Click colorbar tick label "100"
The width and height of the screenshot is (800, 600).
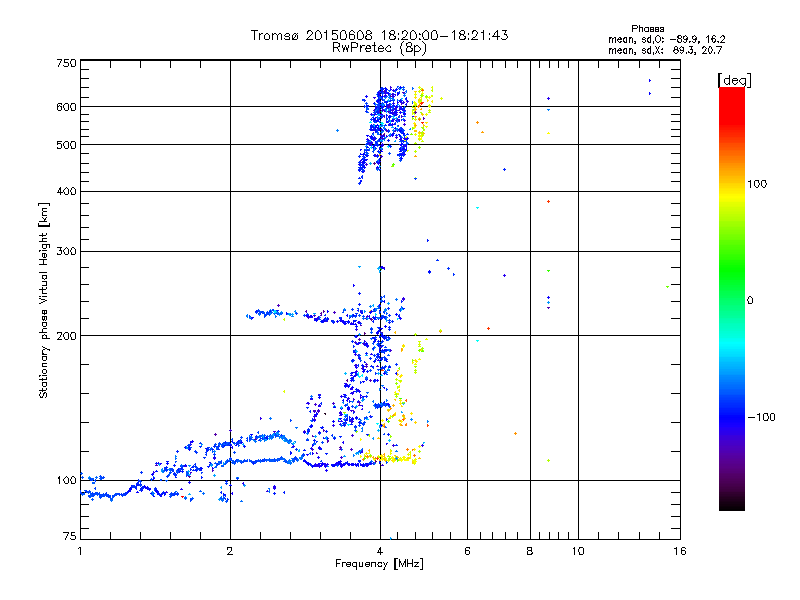757,184
